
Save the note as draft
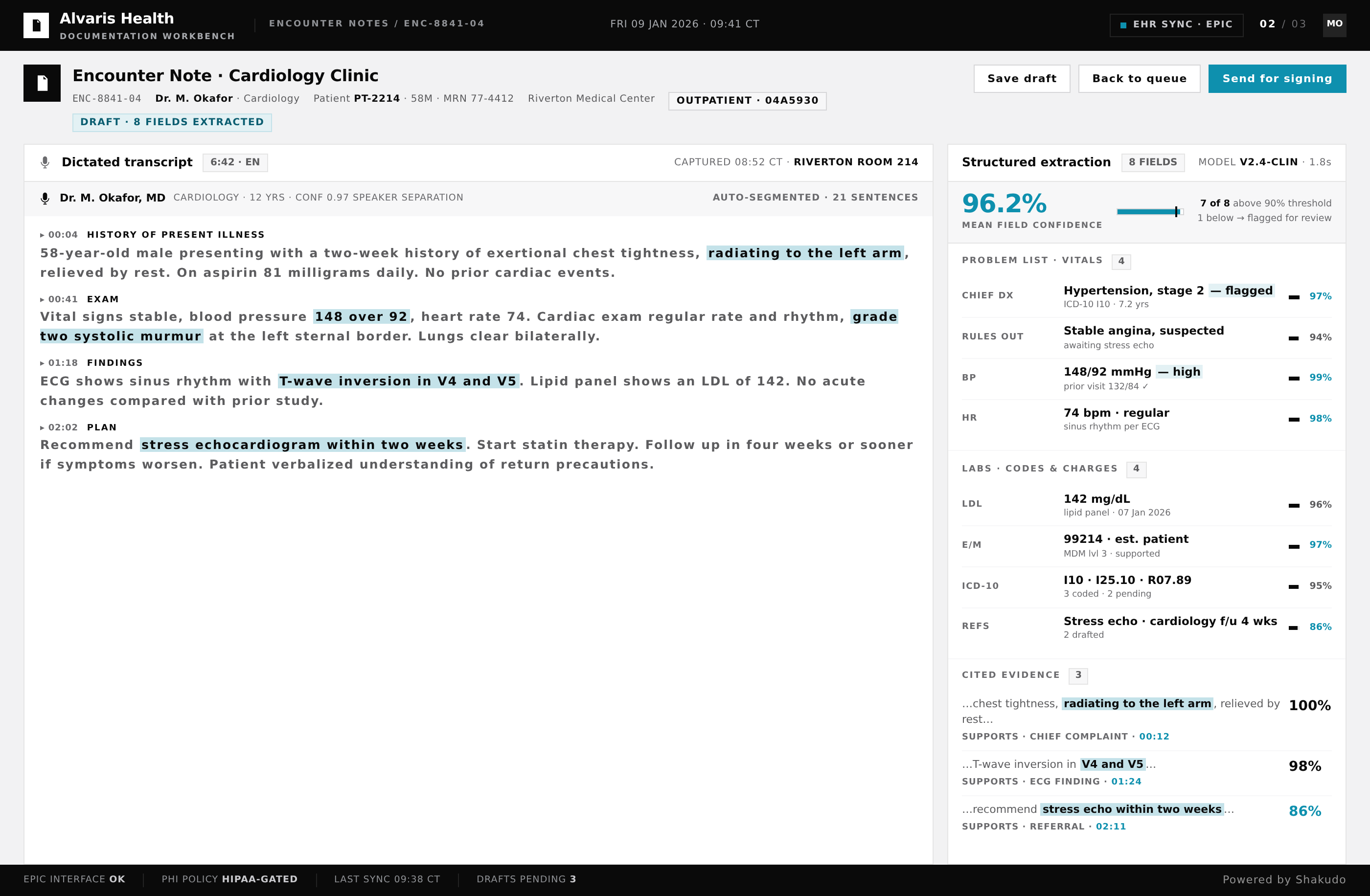[x=1022, y=79]
